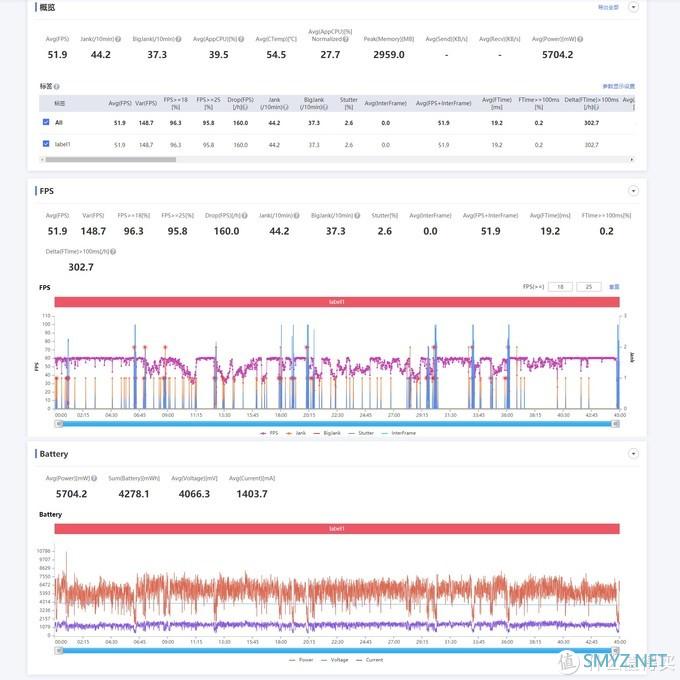Click right handle of FPS chart range slider
Screen dimensions: 680x680
615,424
